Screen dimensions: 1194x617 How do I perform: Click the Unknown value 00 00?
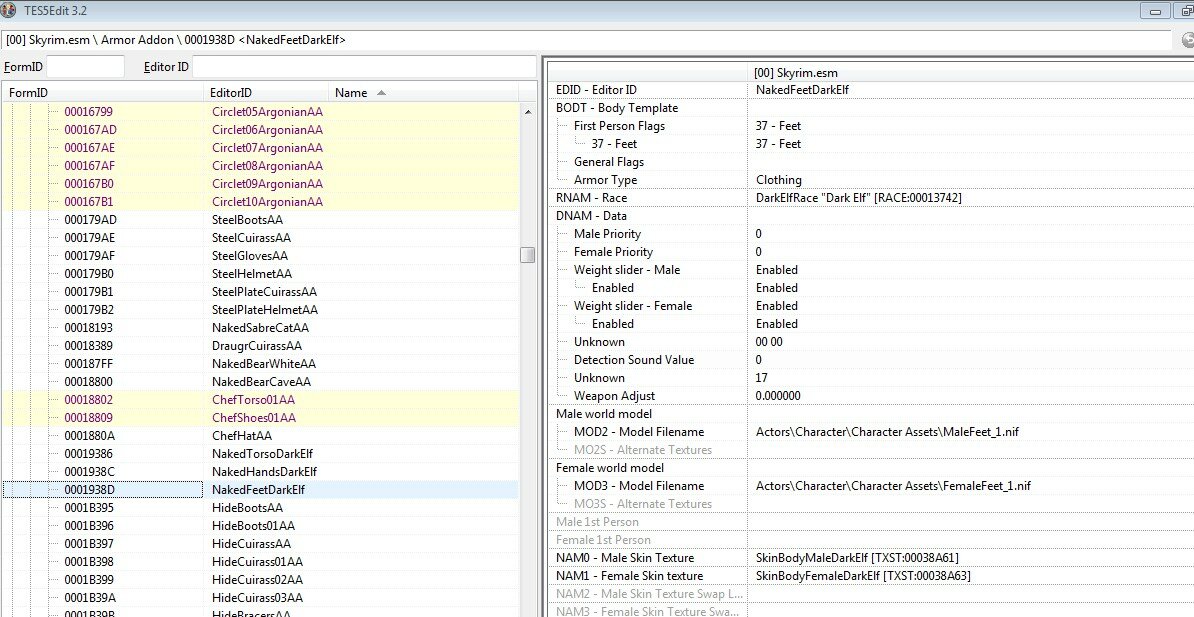(x=769, y=342)
